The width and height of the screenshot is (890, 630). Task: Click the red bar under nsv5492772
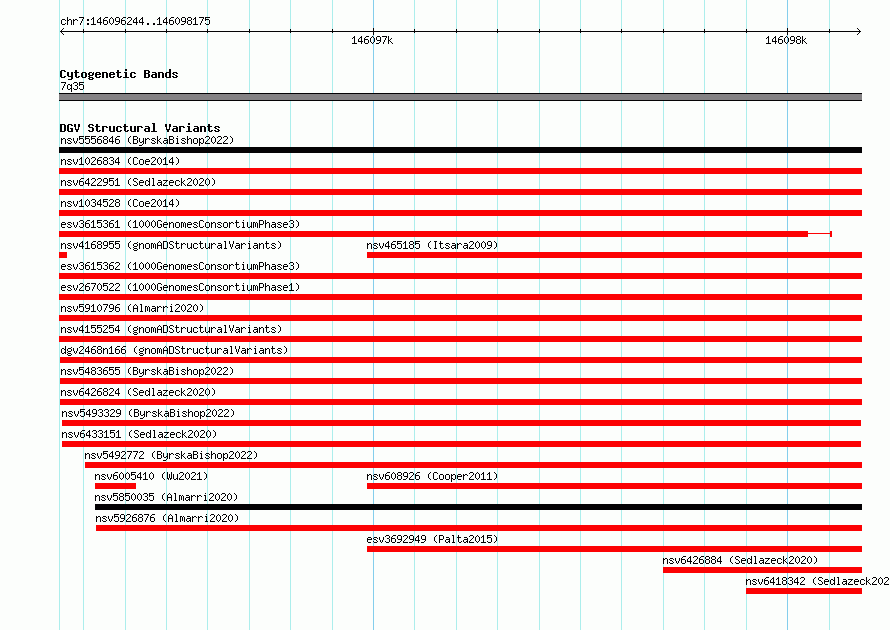click(x=473, y=465)
